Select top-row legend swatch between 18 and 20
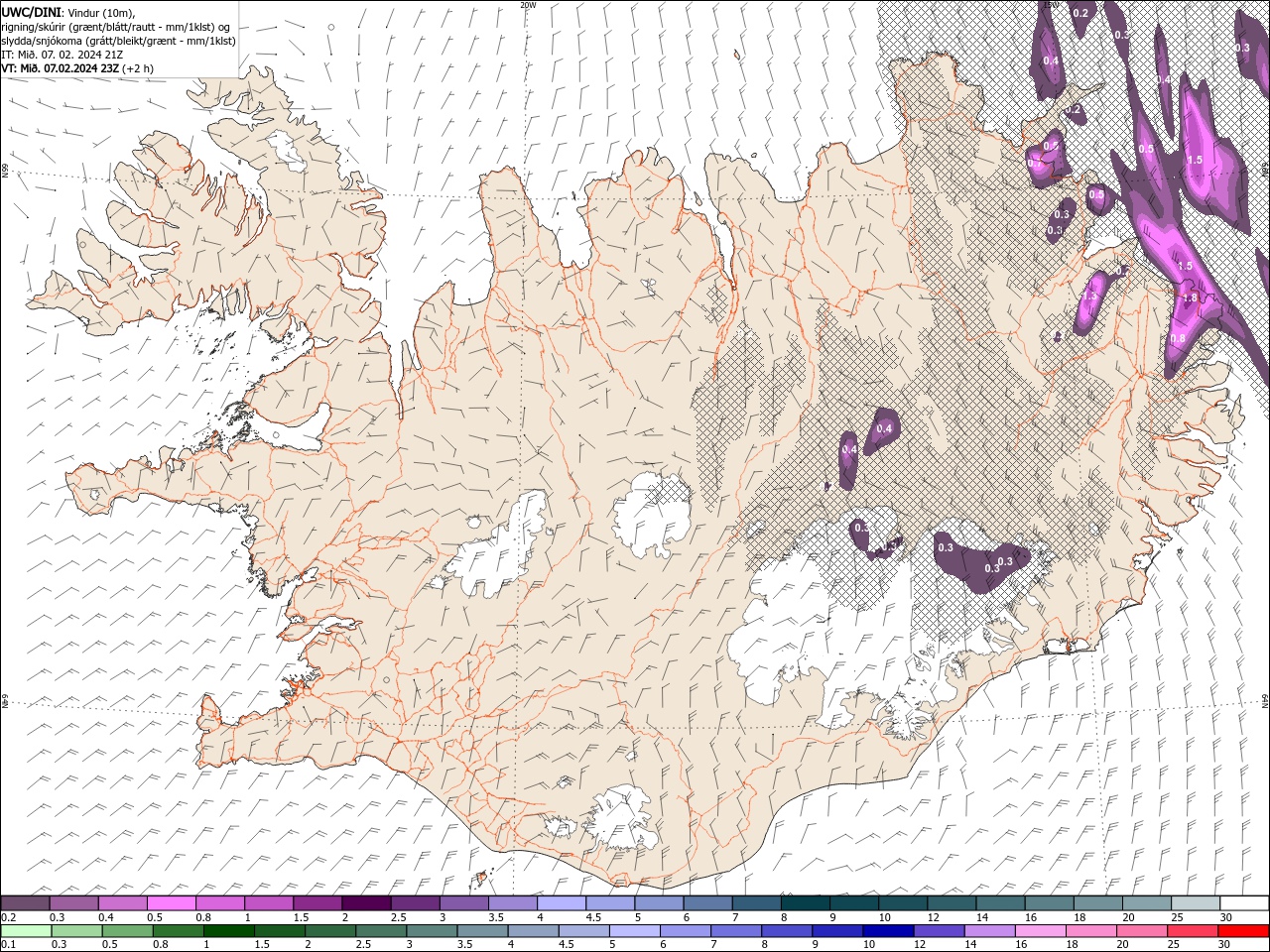The height and width of the screenshot is (952, 1270). [x=1096, y=903]
